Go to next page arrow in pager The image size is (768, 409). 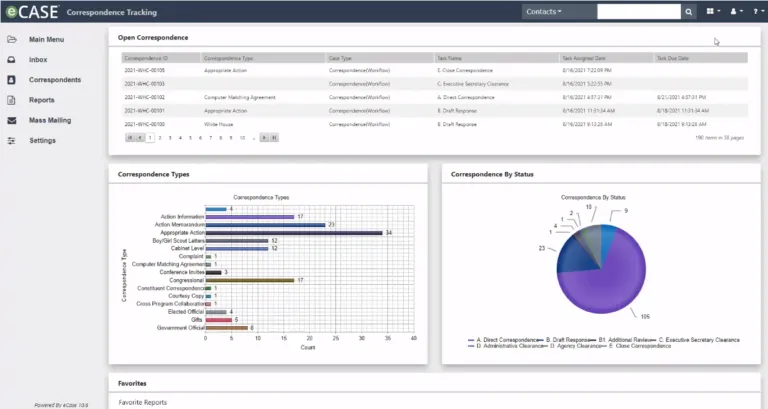pyautogui.click(x=264, y=138)
